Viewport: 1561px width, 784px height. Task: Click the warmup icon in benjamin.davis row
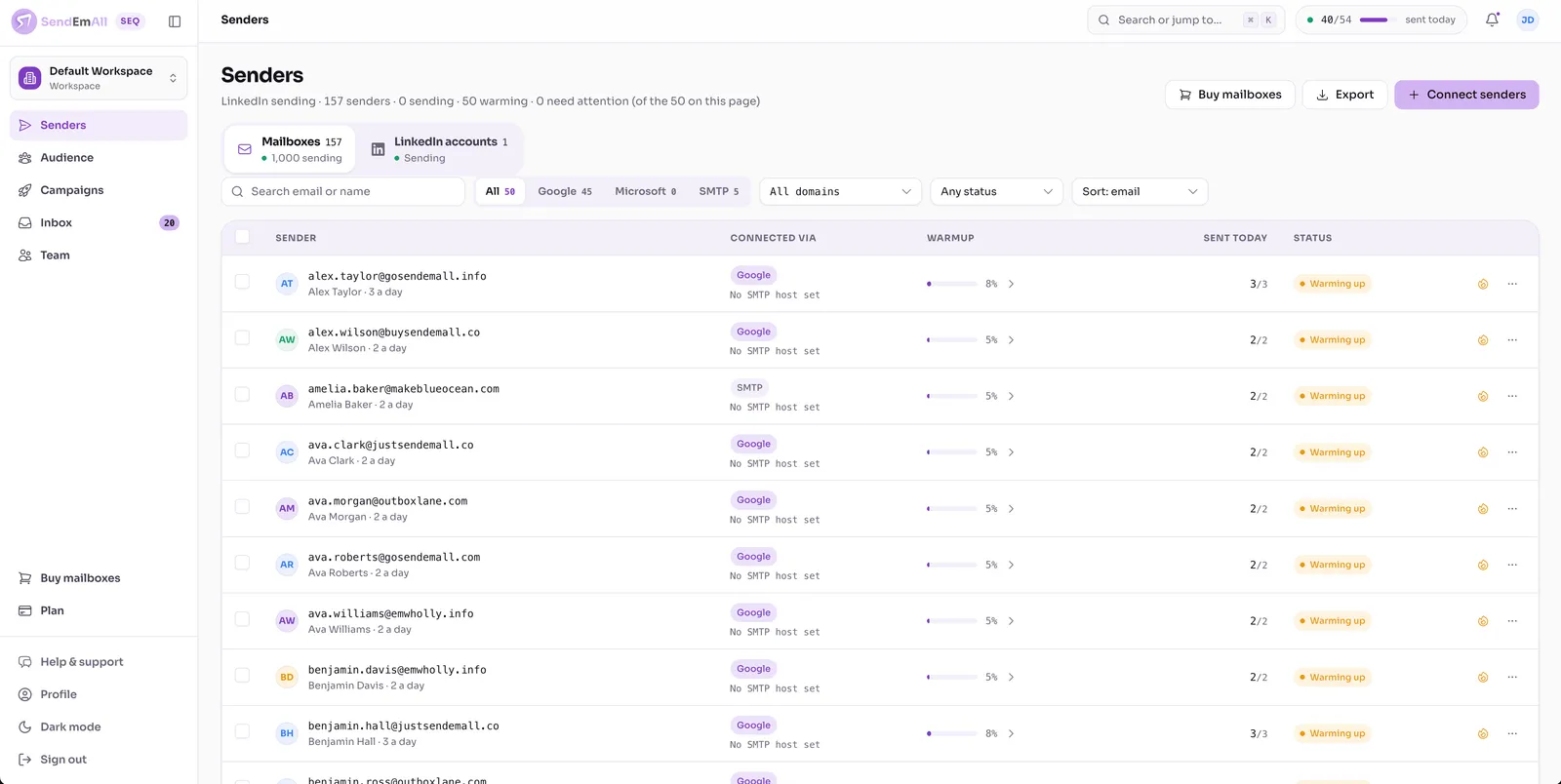point(1483,678)
